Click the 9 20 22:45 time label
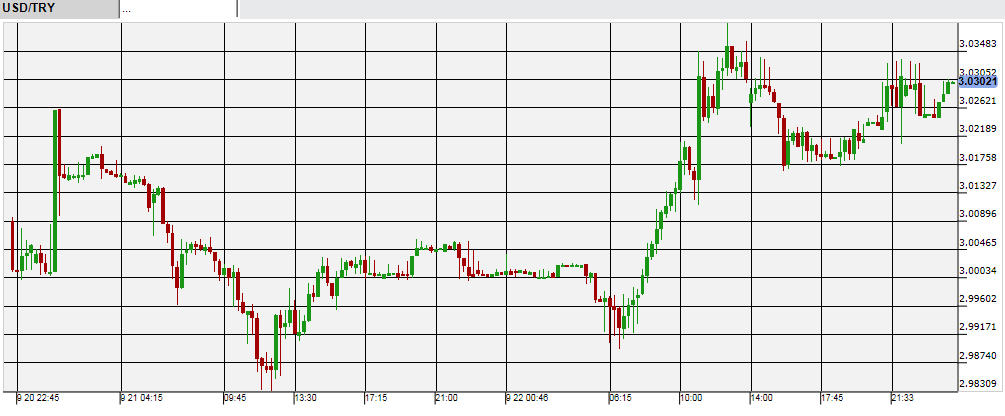This screenshot has width=1005, height=416. (x=40, y=397)
